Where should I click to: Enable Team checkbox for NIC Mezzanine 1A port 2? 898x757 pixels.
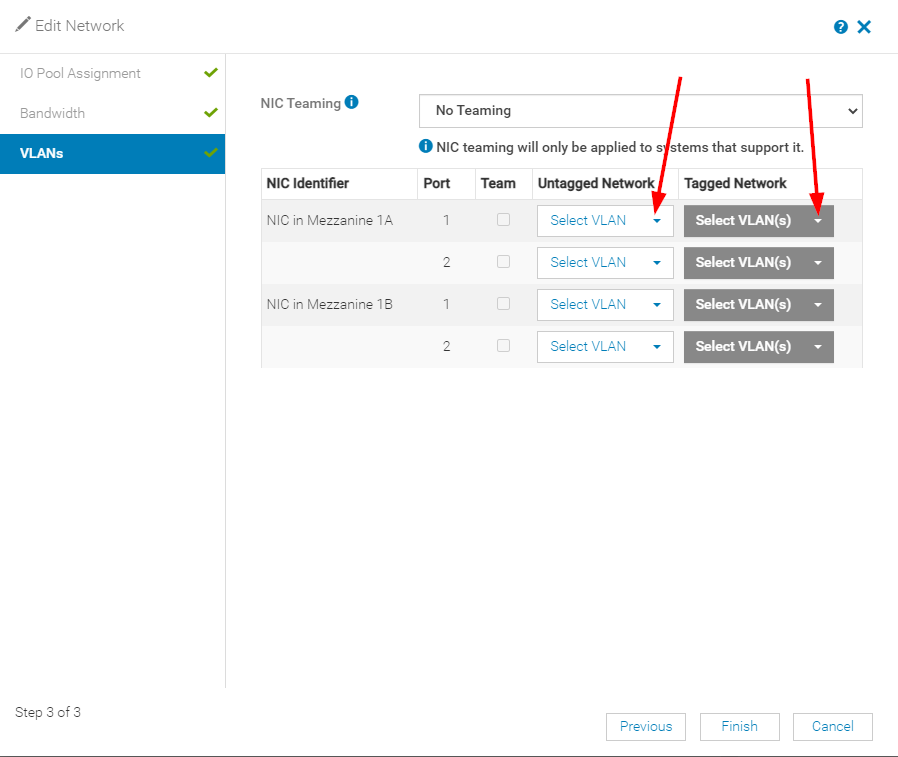coord(503,262)
